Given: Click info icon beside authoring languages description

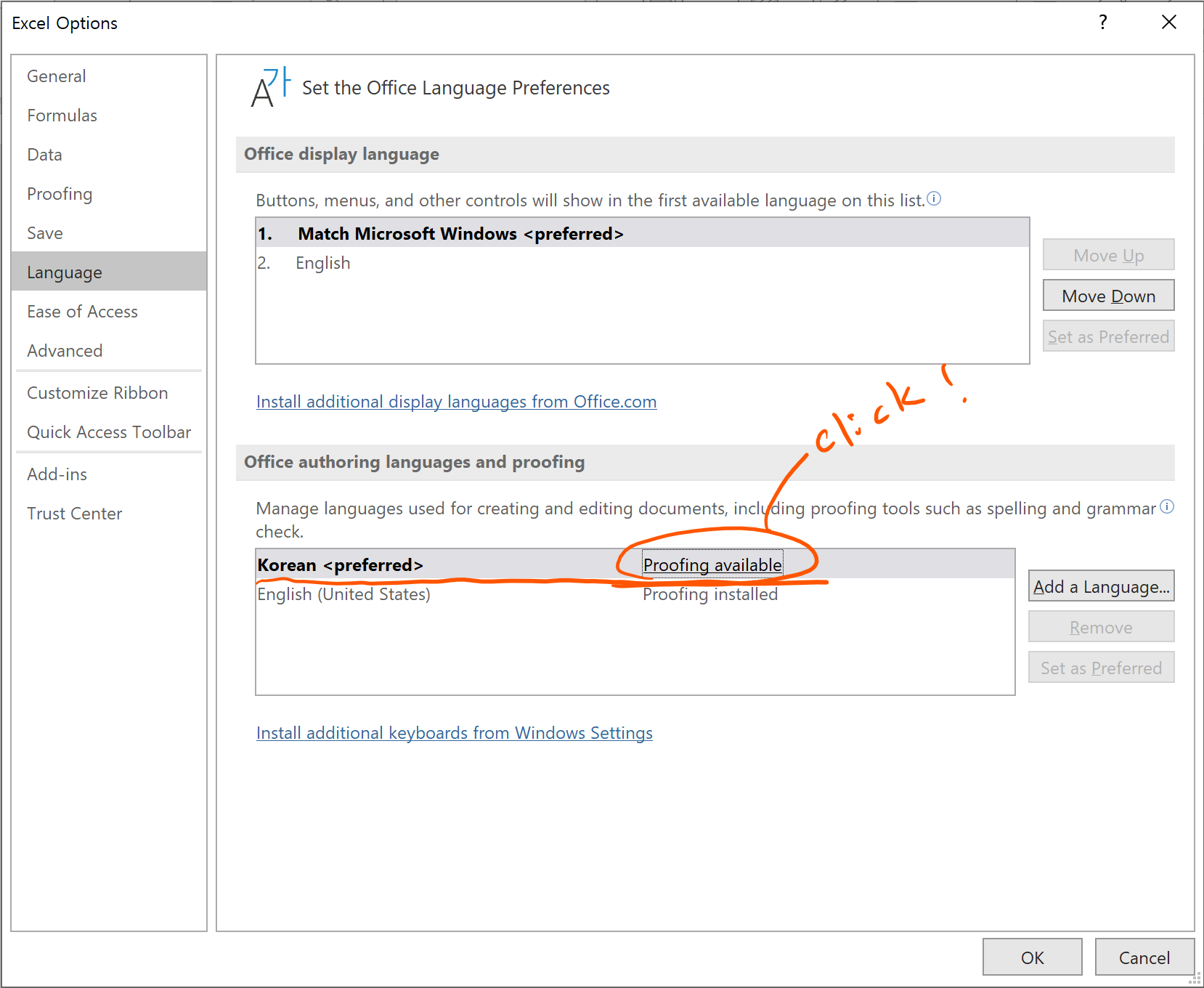Looking at the screenshot, I should [1167, 506].
